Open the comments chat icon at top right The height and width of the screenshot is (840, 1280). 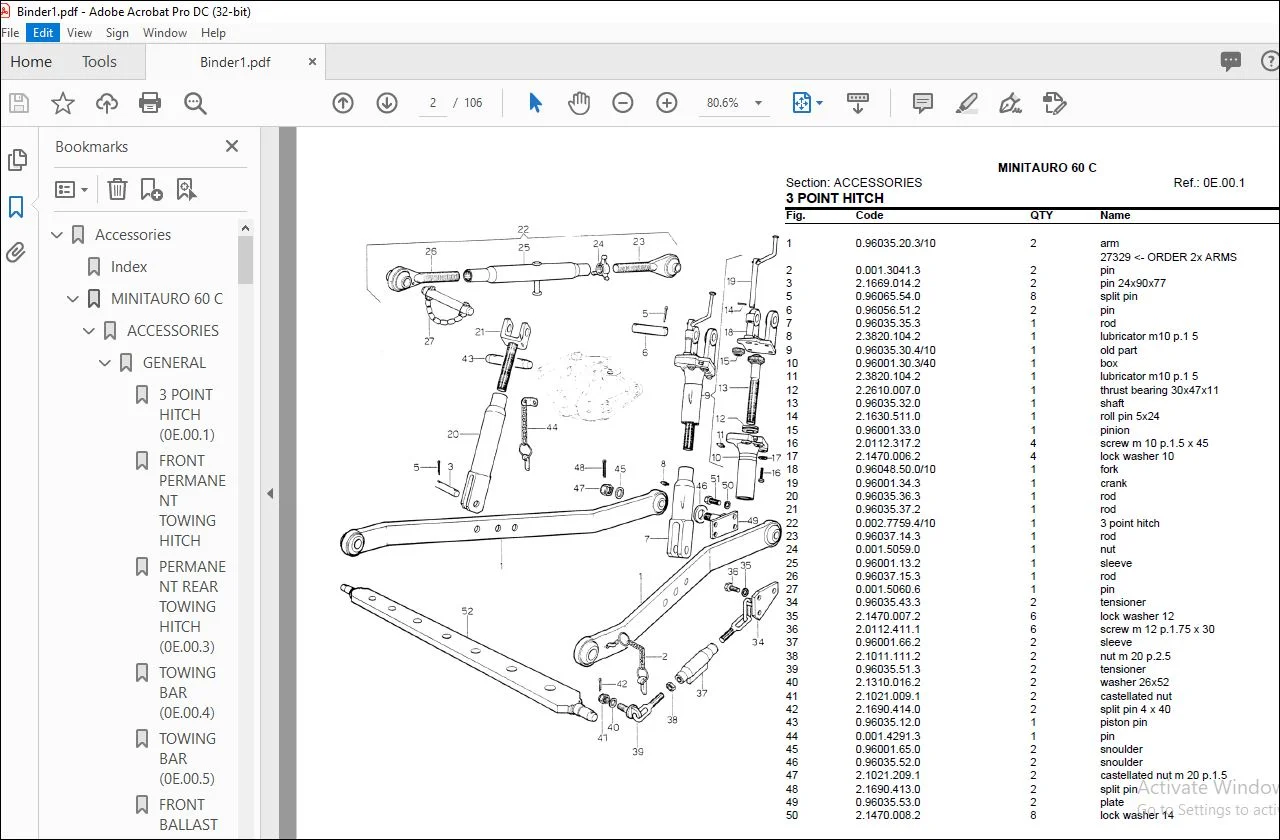[1231, 62]
